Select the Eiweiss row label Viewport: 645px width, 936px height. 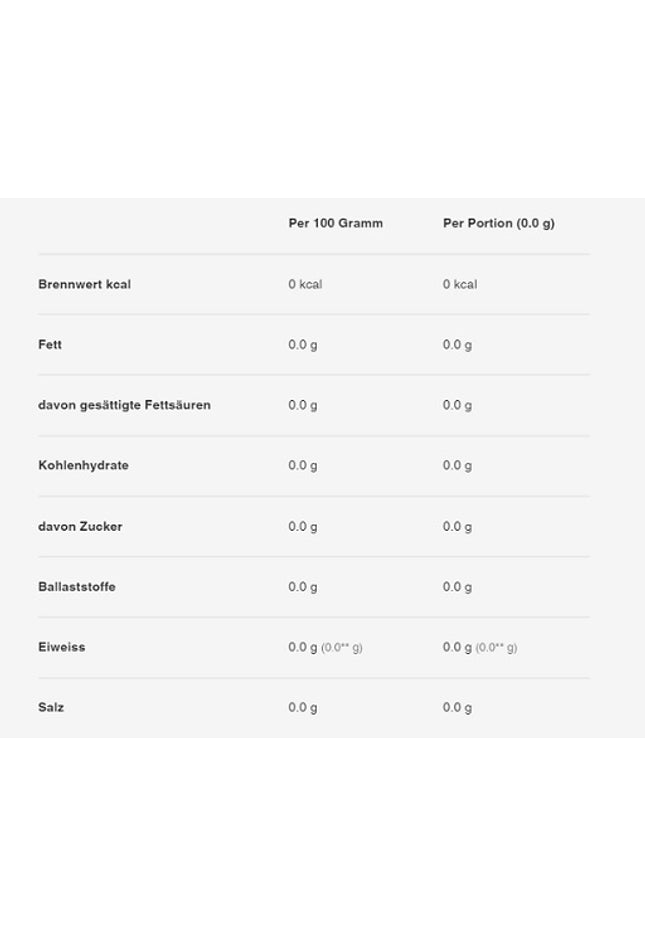[62, 647]
